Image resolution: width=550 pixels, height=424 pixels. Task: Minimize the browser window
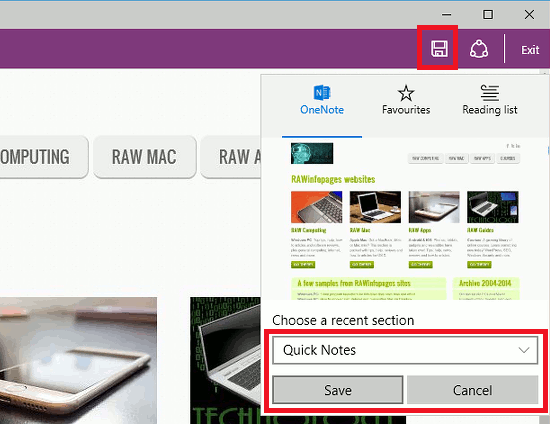pos(447,15)
